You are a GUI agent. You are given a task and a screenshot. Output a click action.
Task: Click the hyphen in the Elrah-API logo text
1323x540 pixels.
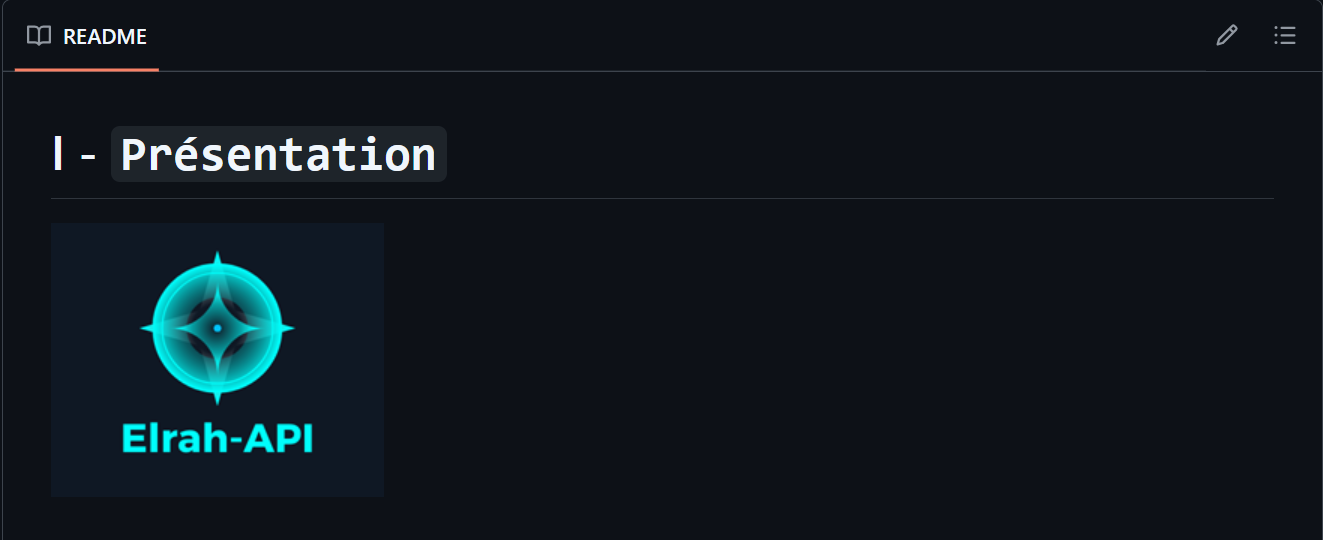coord(234,441)
